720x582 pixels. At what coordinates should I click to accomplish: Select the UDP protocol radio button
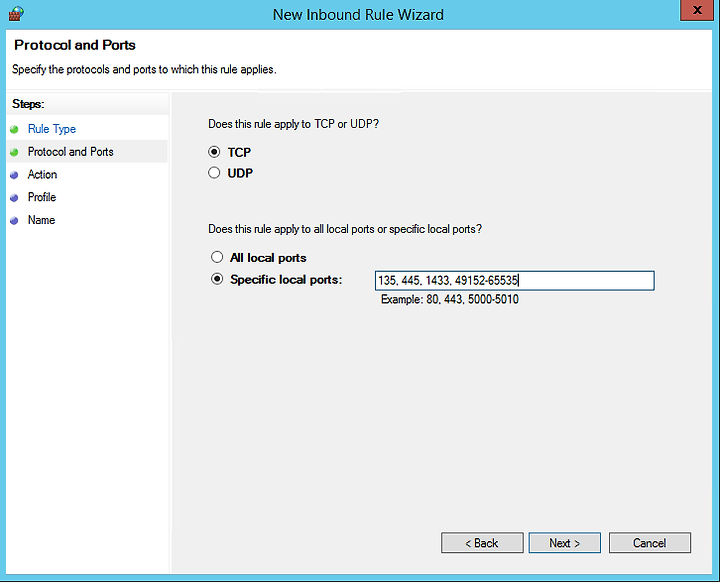click(214, 173)
